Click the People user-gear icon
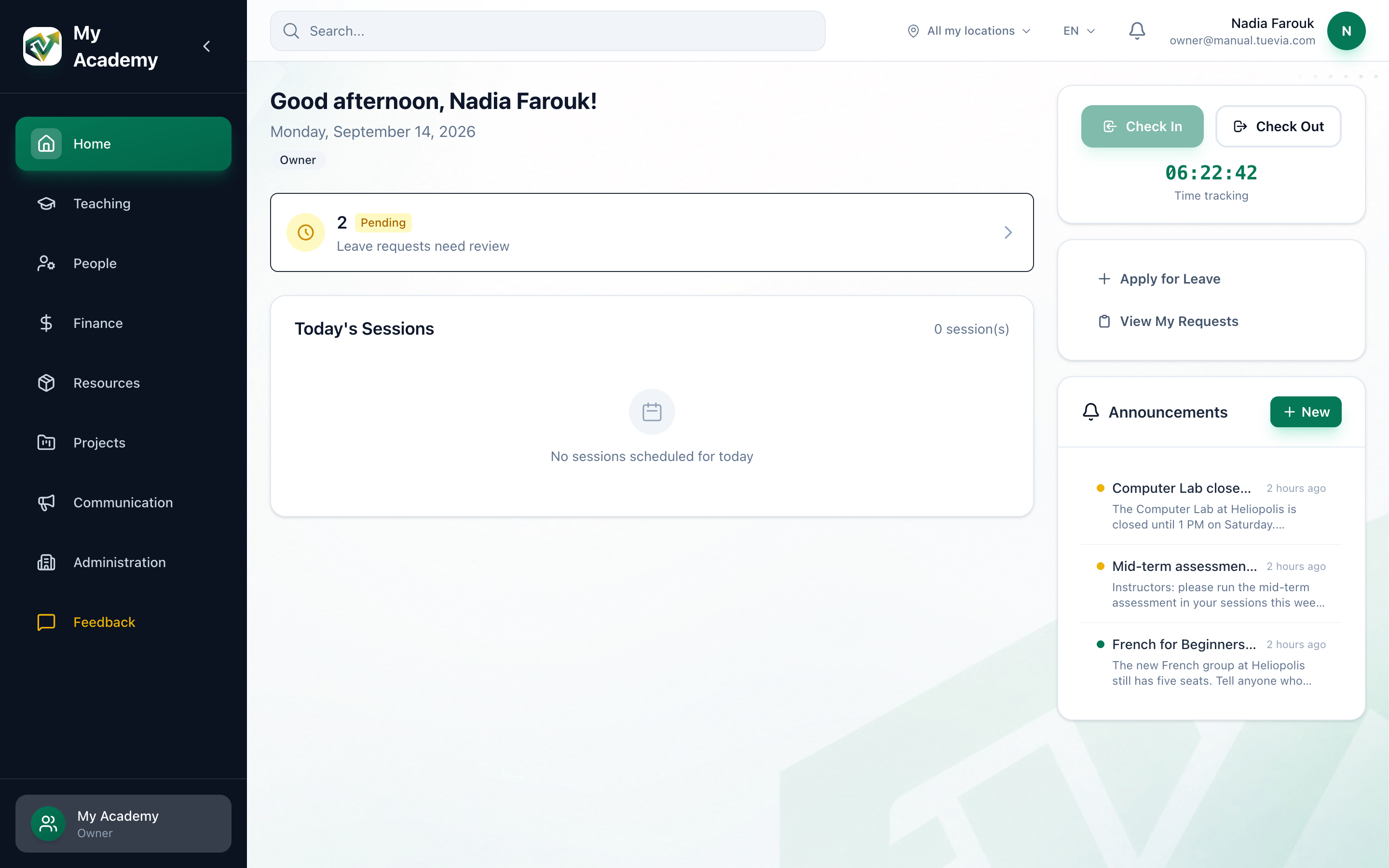The image size is (1389, 868). 46,263
